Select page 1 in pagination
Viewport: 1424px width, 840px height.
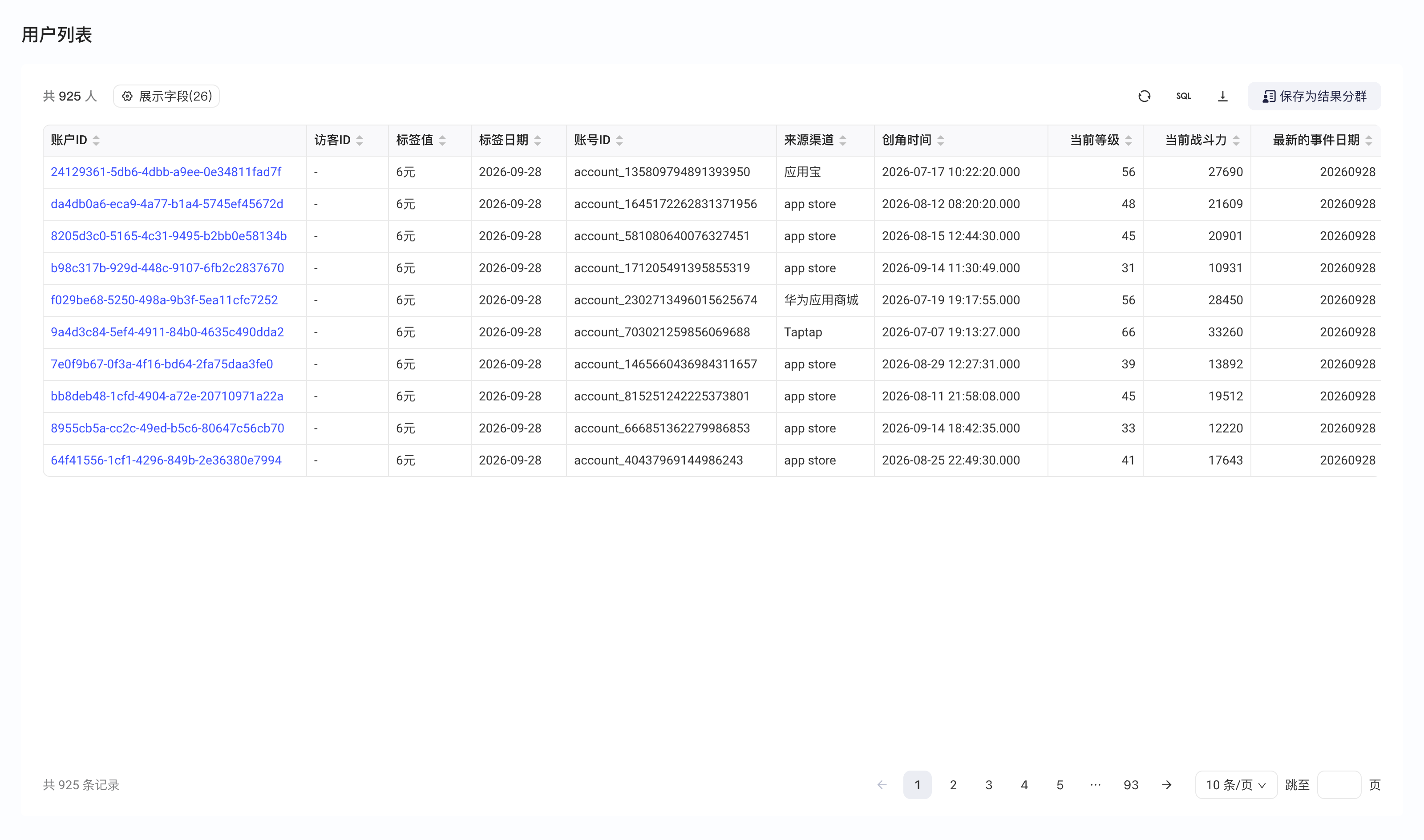click(918, 784)
